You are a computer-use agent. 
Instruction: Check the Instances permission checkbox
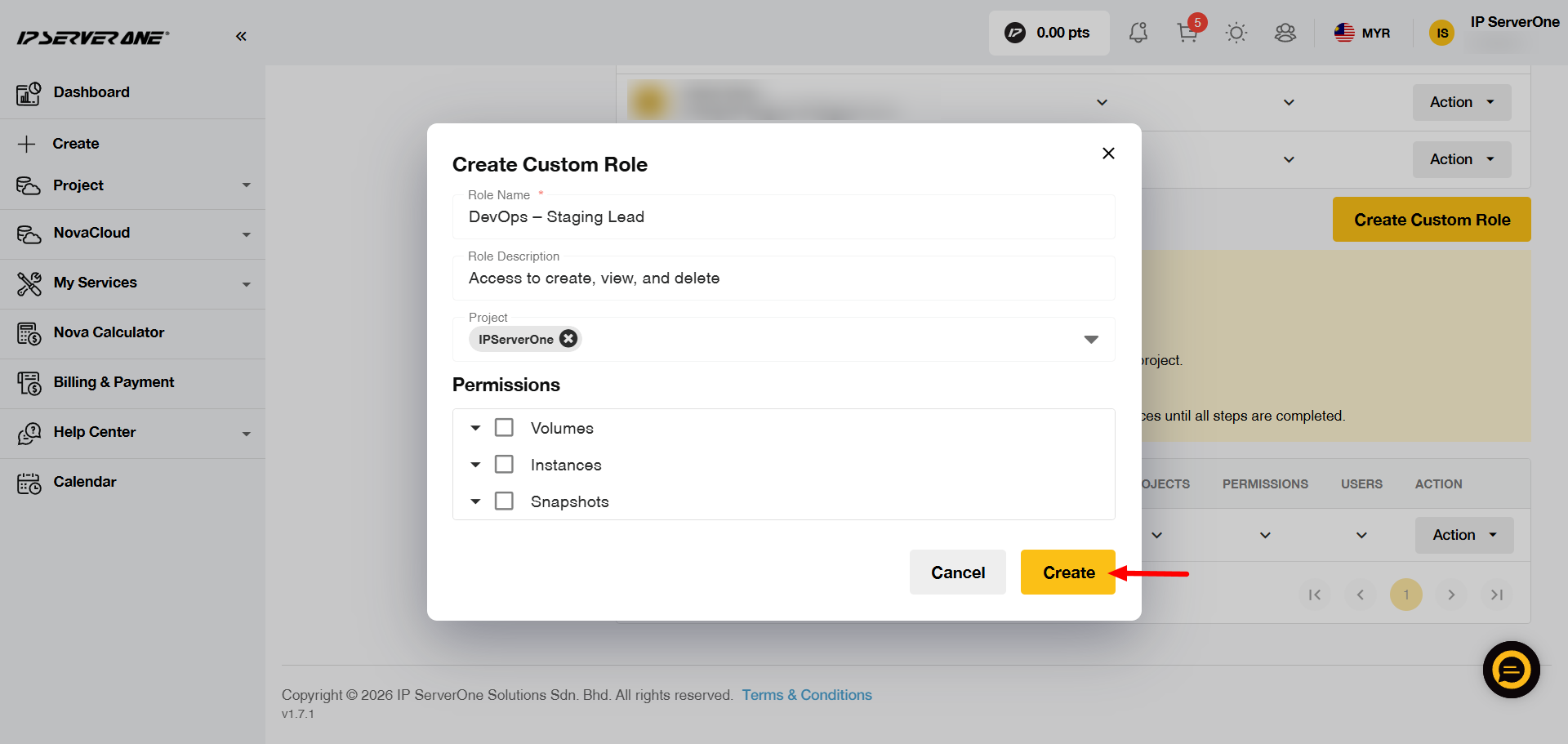[505, 464]
